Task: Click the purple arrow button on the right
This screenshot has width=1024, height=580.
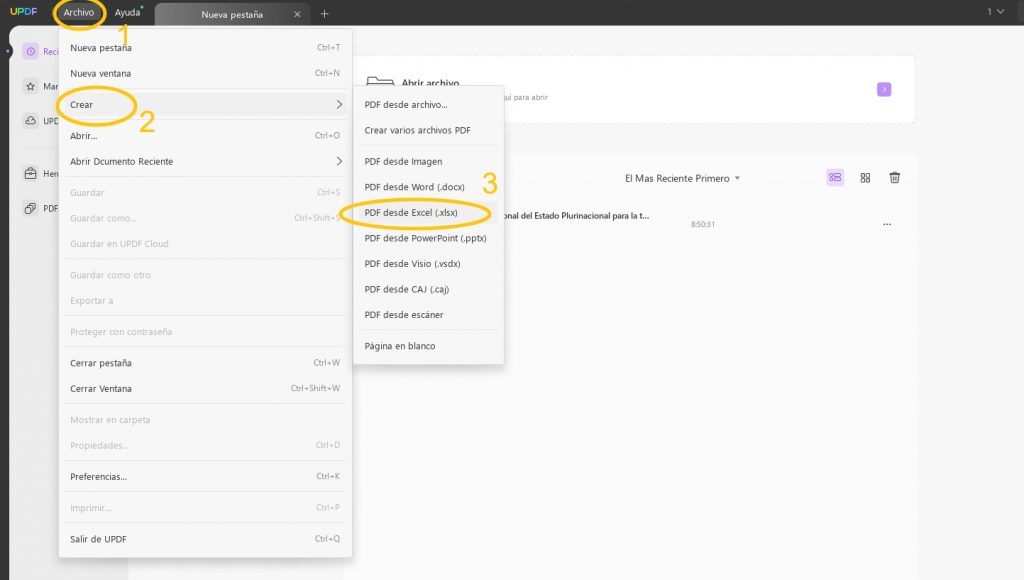Action: coord(883,89)
